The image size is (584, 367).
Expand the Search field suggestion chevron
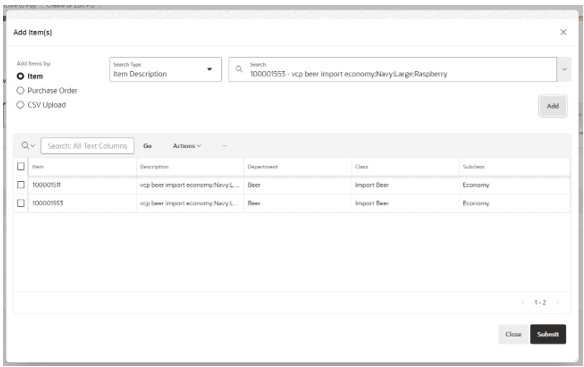coord(564,69)
